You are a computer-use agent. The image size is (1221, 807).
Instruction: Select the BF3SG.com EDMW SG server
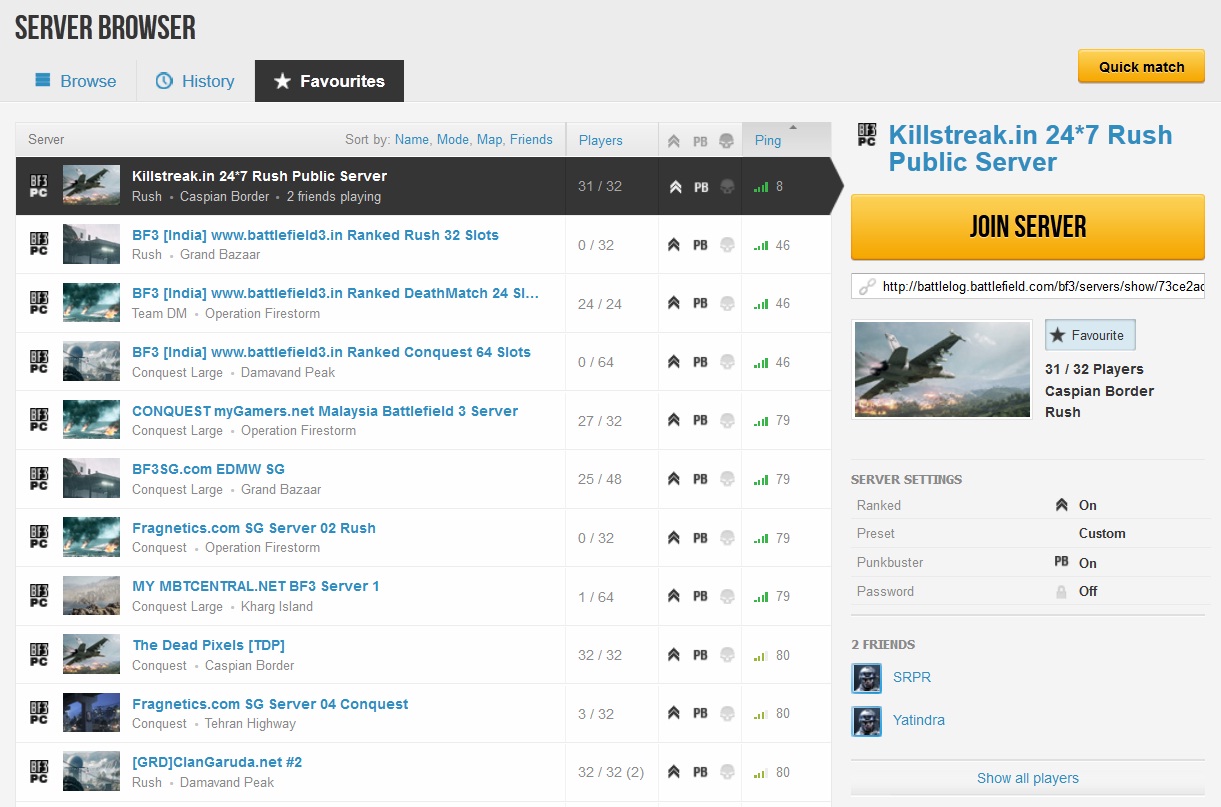coord(423,479)
